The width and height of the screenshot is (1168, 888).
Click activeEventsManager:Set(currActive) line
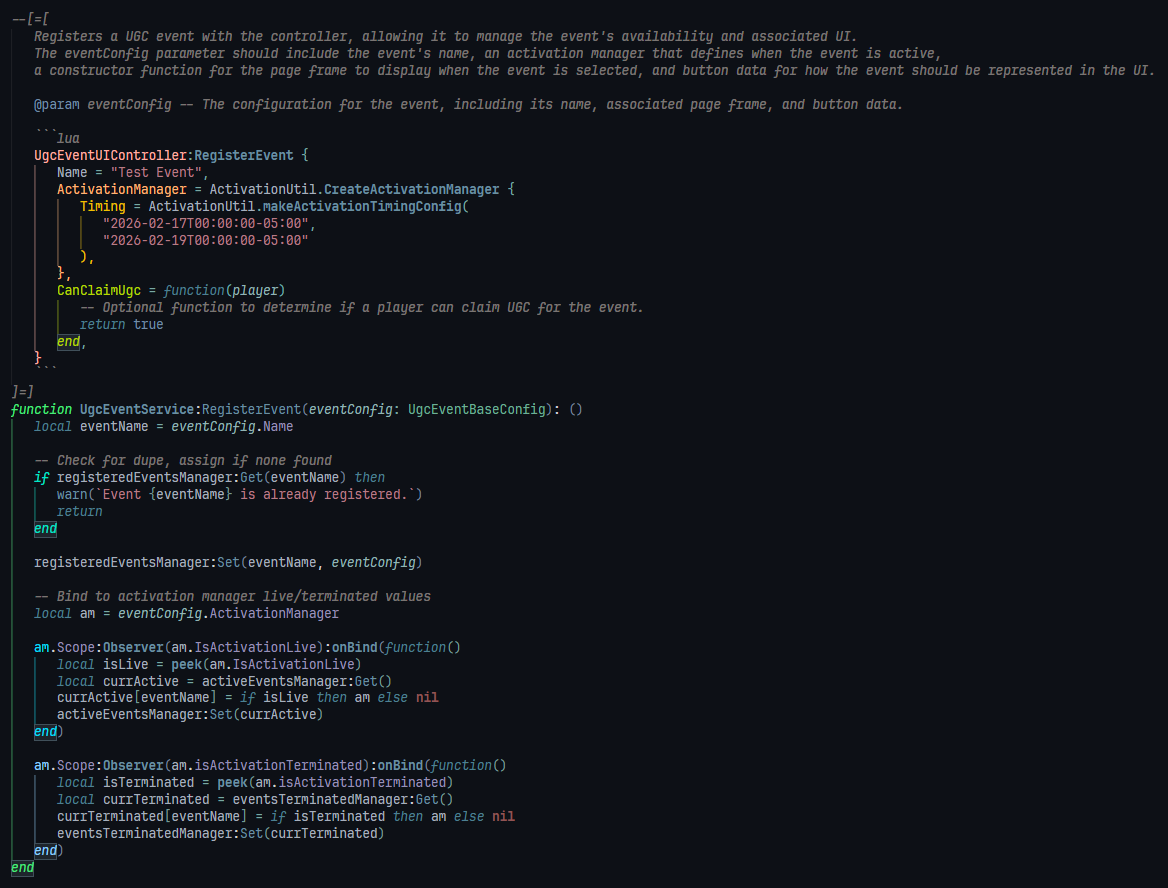click(190, 714)
